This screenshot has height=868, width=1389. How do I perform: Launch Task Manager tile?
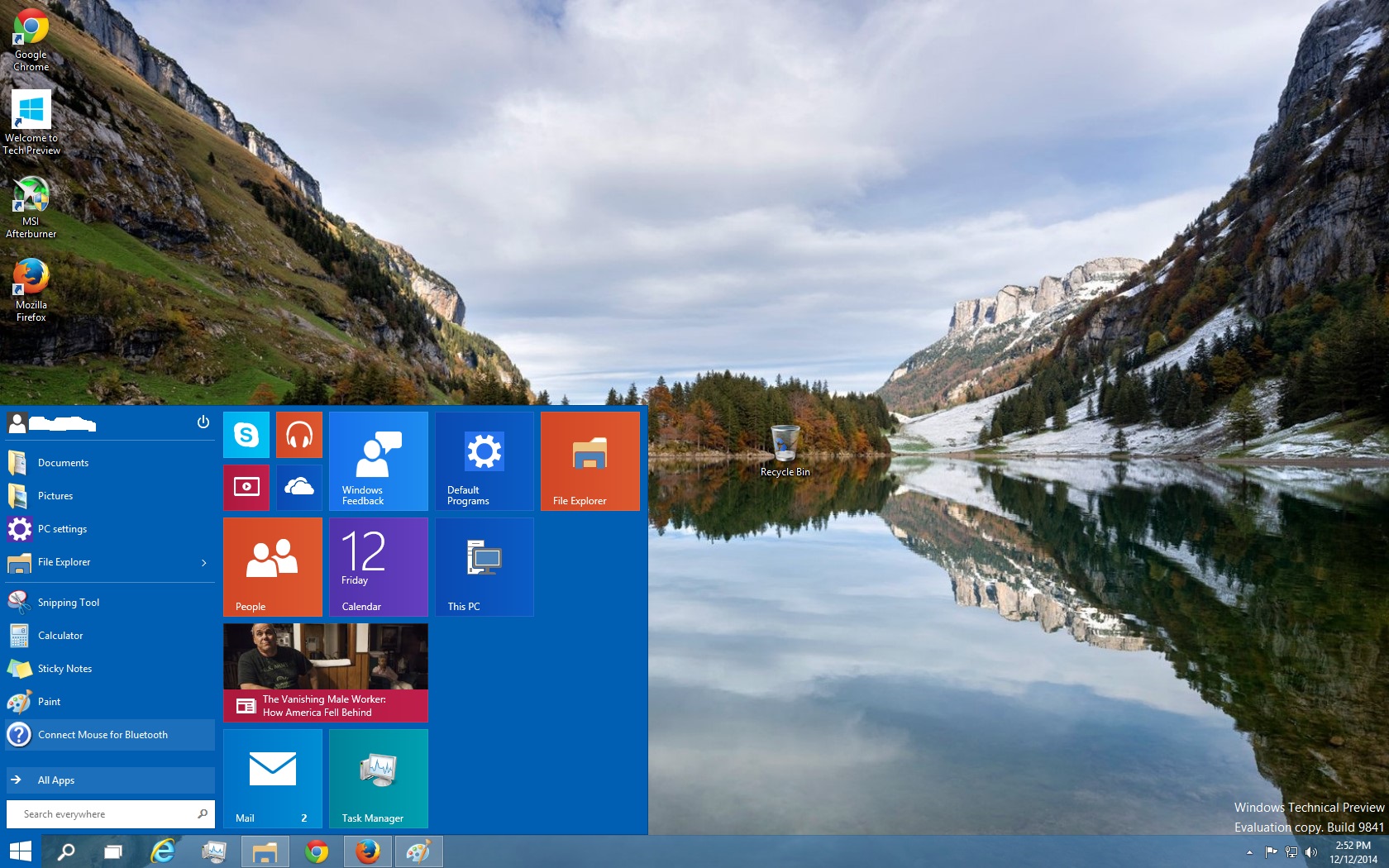[x=378, y=778]
